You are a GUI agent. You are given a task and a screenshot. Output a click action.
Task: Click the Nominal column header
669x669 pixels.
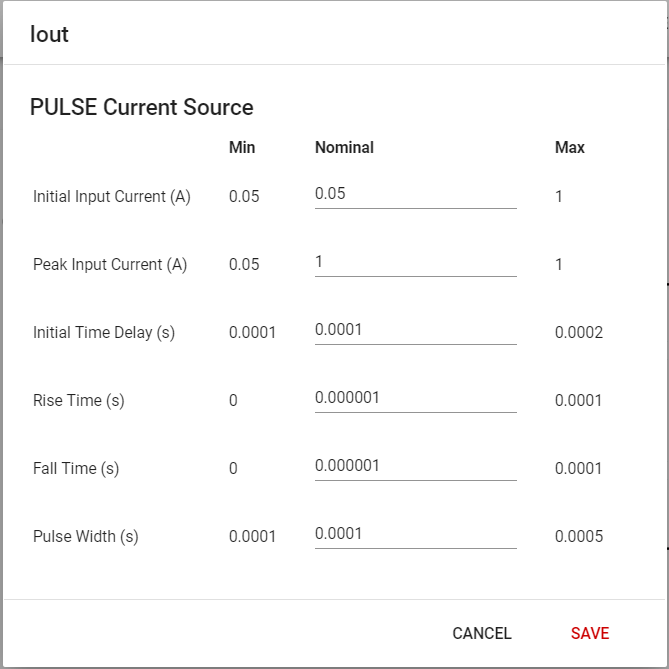pyautogui.click(x=344, y=147)
